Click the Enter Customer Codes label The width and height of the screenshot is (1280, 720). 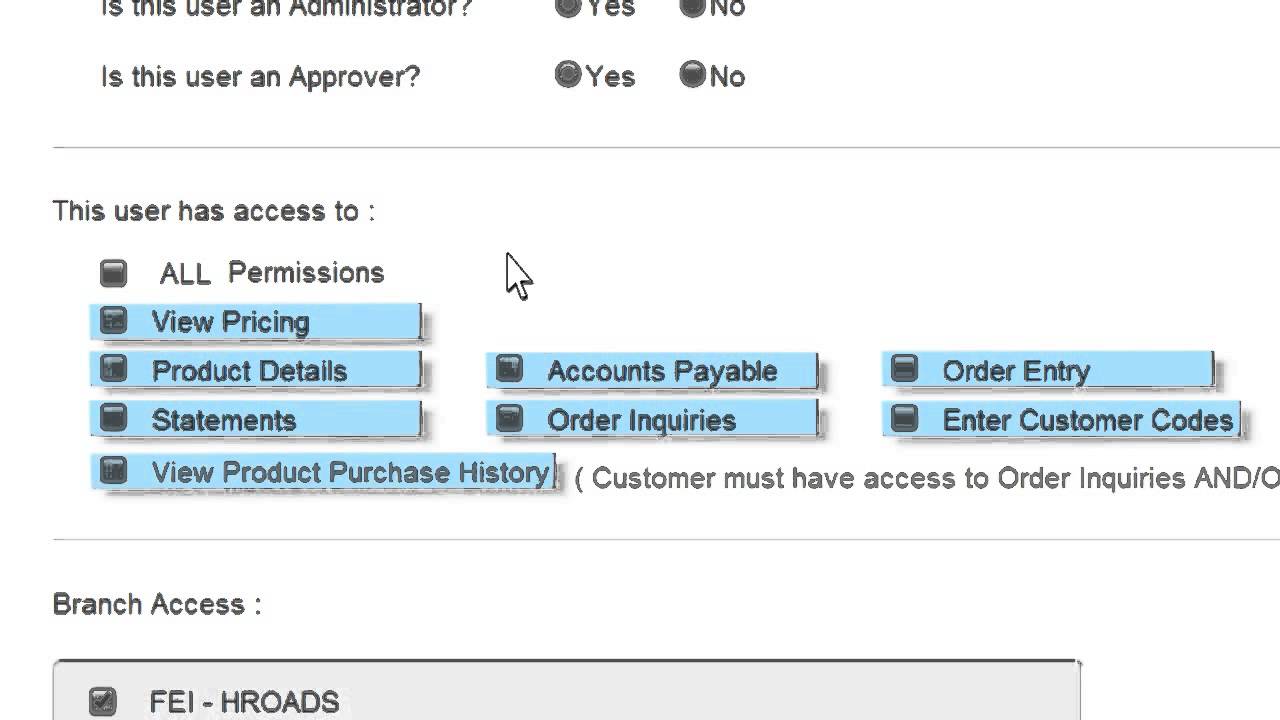(1088, 420)
